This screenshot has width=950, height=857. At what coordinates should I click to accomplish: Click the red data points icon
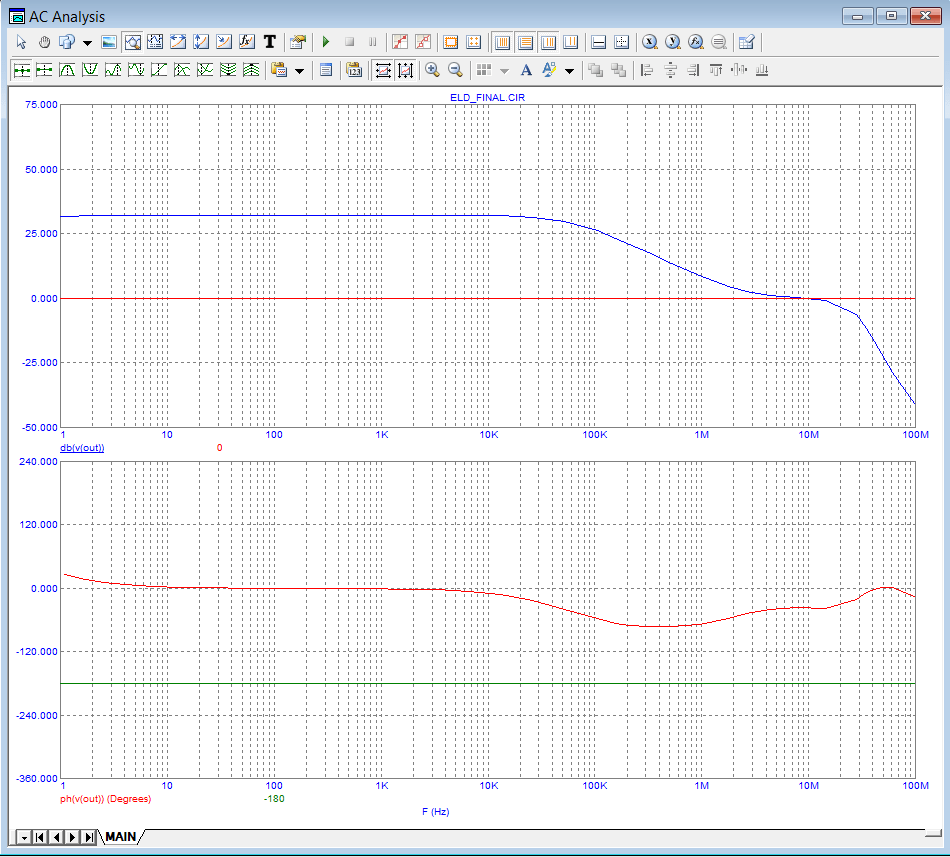(400, 42)
